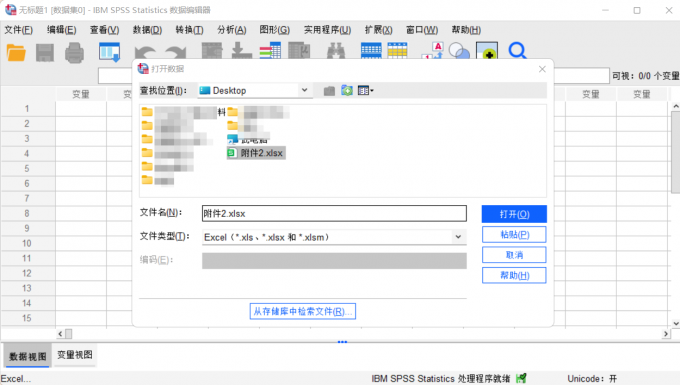Image resolution: width=680 pixels, height=385 pixels.
Task: Click the open data folder toolbar icon
Action: tap(16, 53)
